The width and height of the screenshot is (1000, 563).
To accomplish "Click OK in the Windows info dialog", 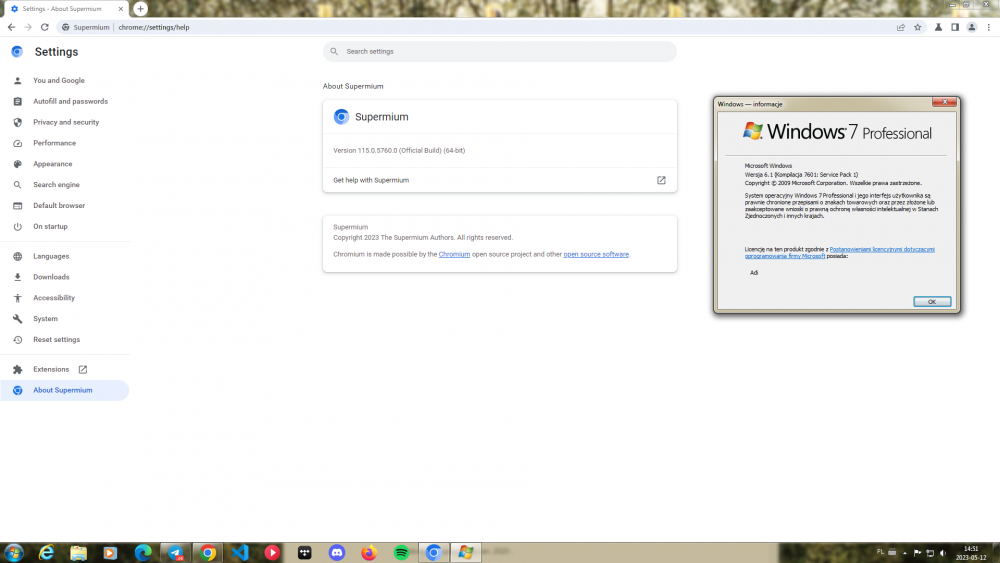I will pyautogui.click(x=931, y=301).
